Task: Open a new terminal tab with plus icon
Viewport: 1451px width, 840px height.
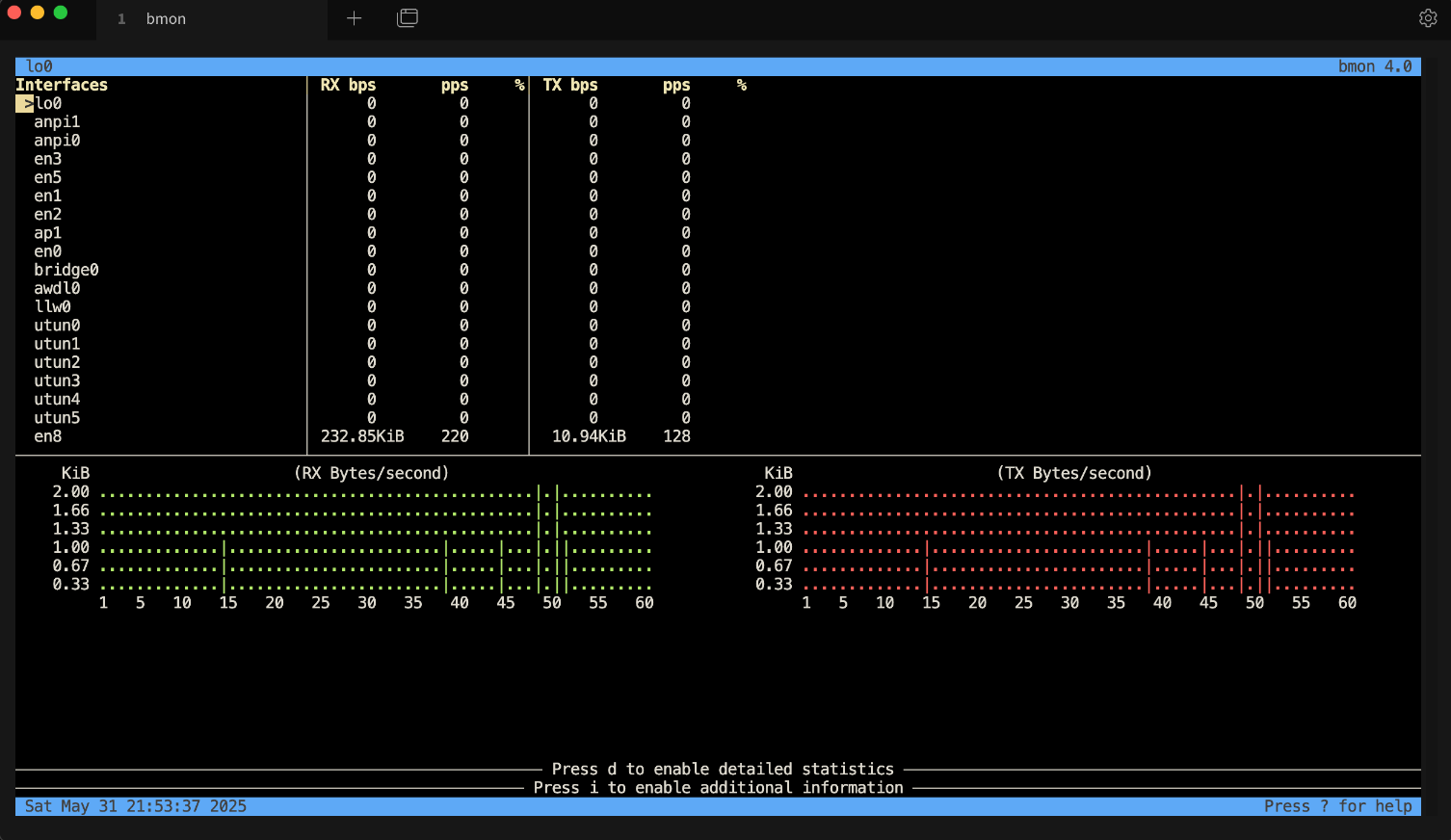Action: pos(354,18)
